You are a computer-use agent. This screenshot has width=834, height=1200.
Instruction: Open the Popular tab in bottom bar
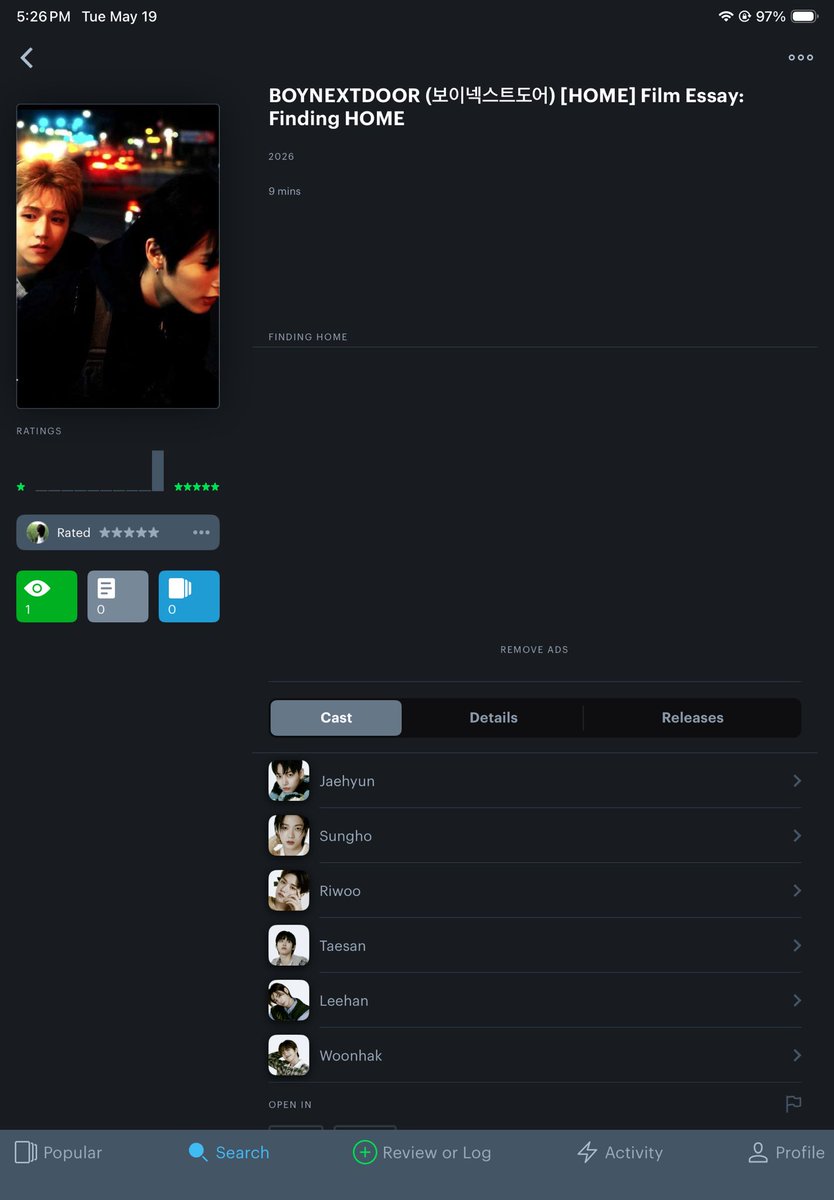click(59, 1153)
